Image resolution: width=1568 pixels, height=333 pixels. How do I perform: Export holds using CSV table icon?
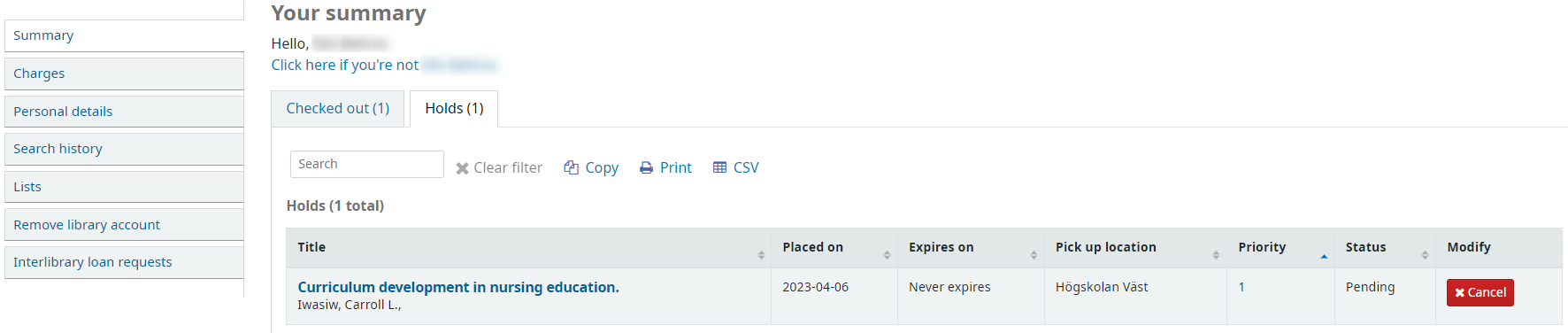coord(719,167)
